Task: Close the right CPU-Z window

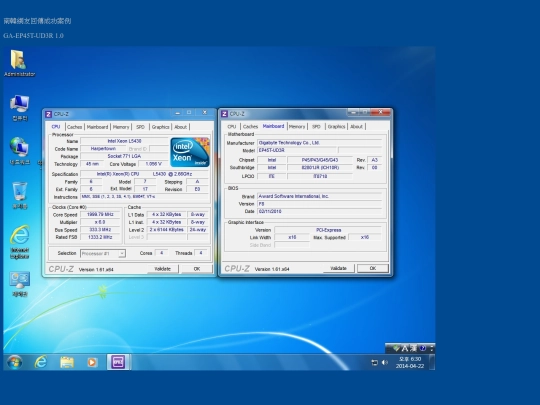Action: tap(381, 112)
